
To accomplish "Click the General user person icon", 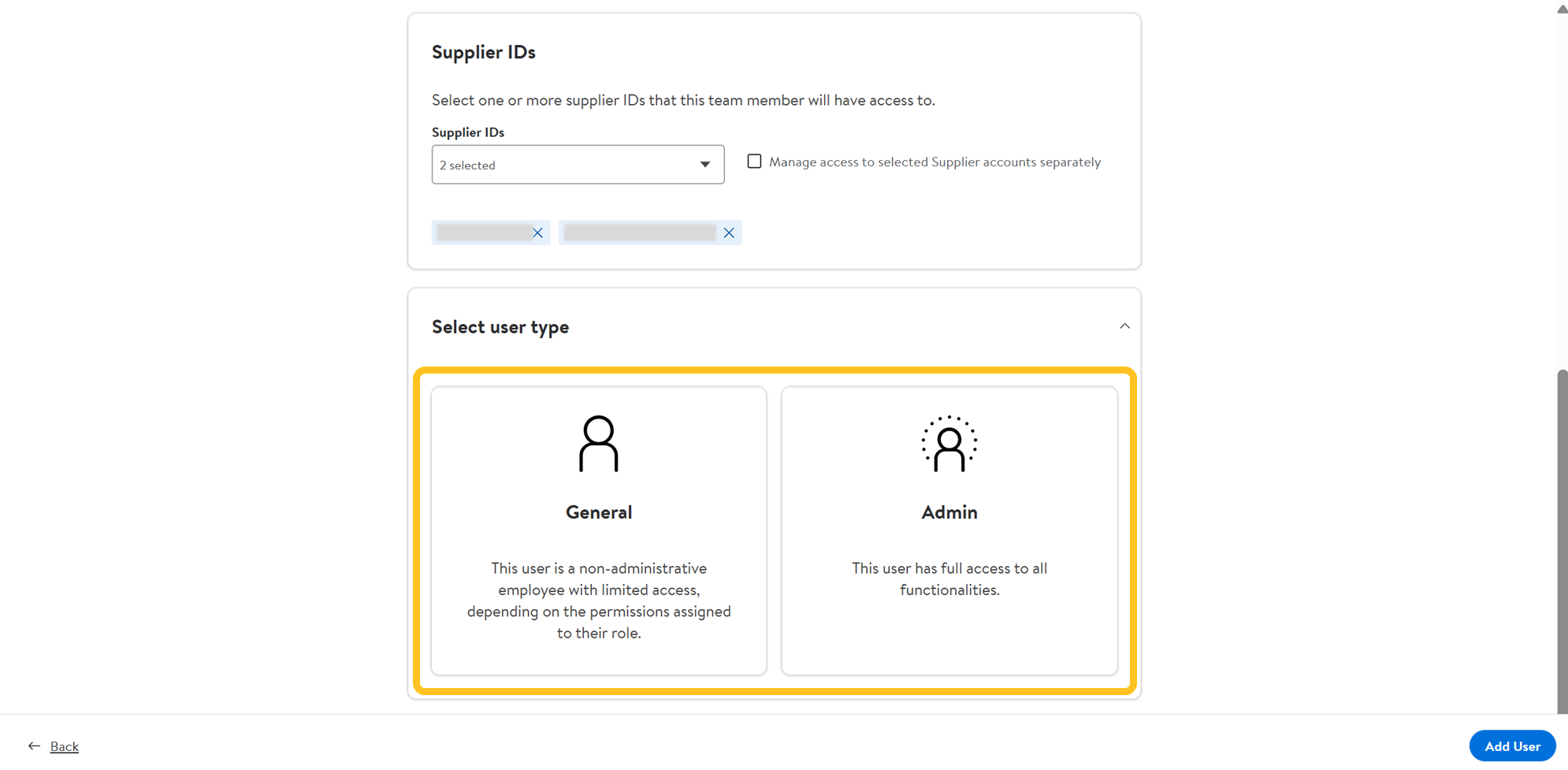I will (x=599, y=444).
